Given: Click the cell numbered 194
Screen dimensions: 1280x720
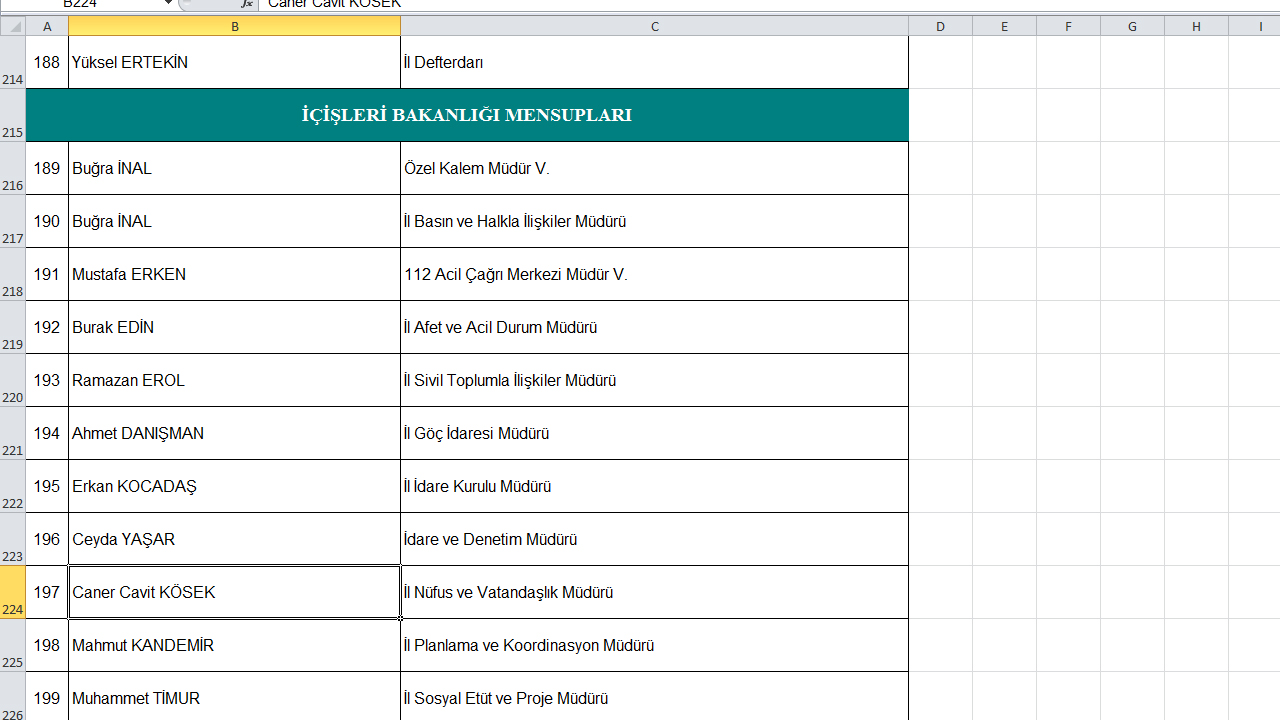Looking at the screenshot, I should click(x=47, y=433).
